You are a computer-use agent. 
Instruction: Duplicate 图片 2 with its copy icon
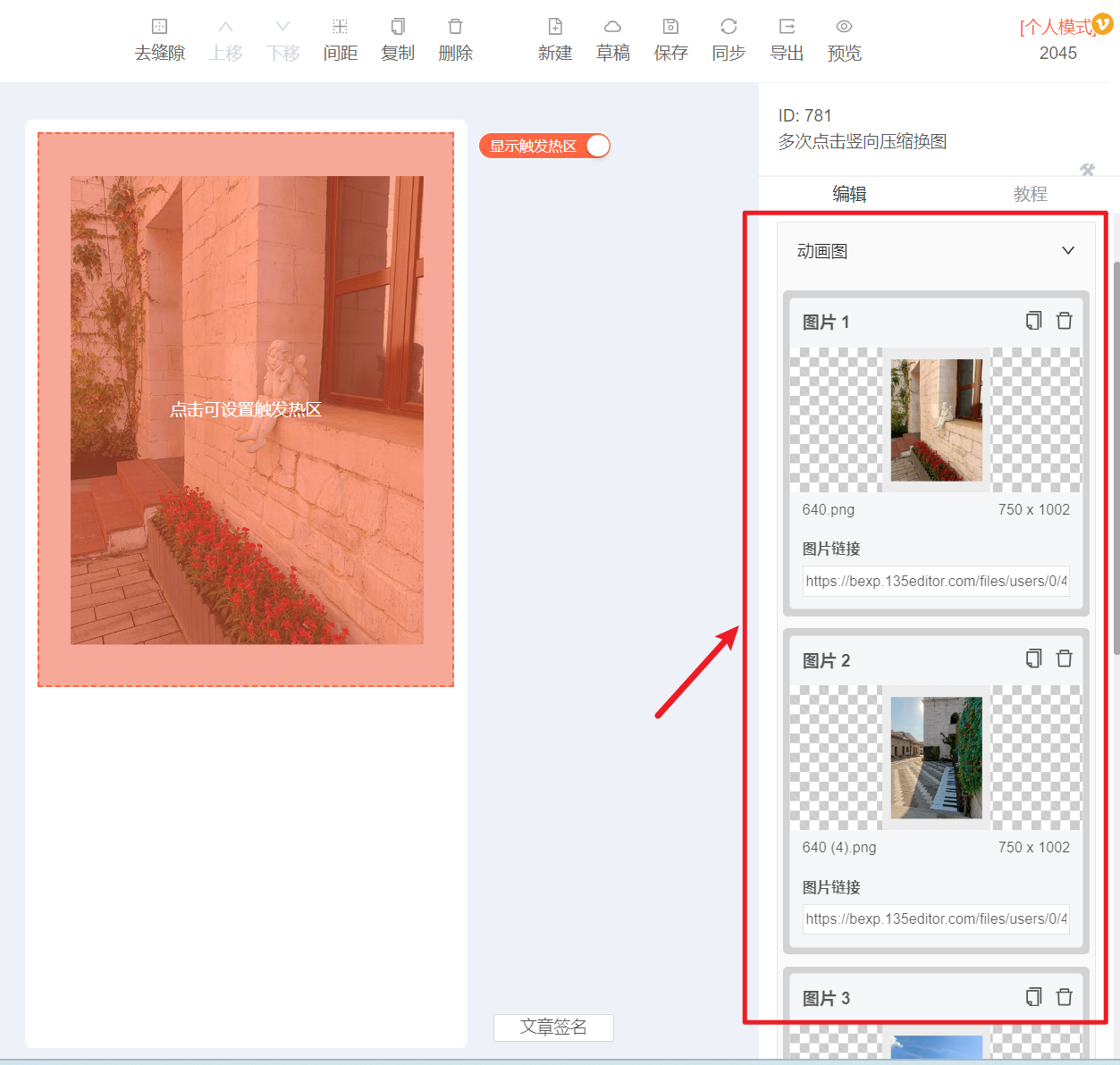coord(1033,658)
